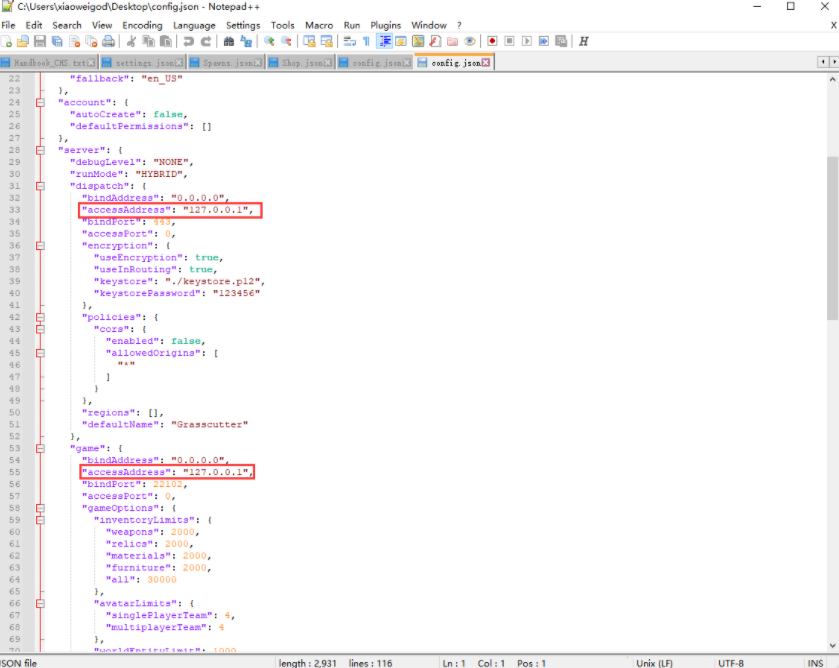Viewport: 839px width, 668px height.
Task: Start macro recording with red dot icon
Action: click(492, 41)
